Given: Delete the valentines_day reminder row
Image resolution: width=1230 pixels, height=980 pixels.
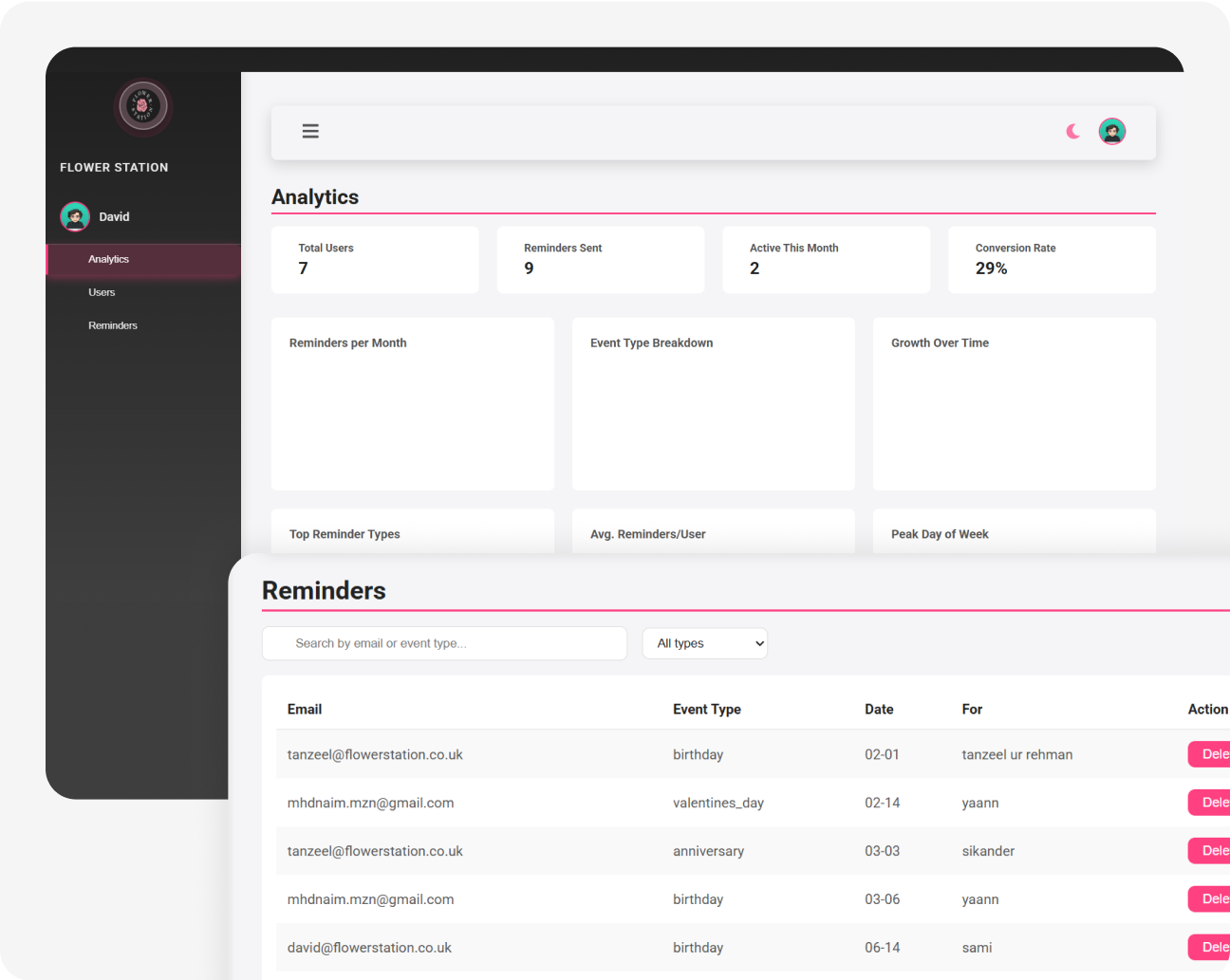Looking at the screenshot, I should [1210, 803].
